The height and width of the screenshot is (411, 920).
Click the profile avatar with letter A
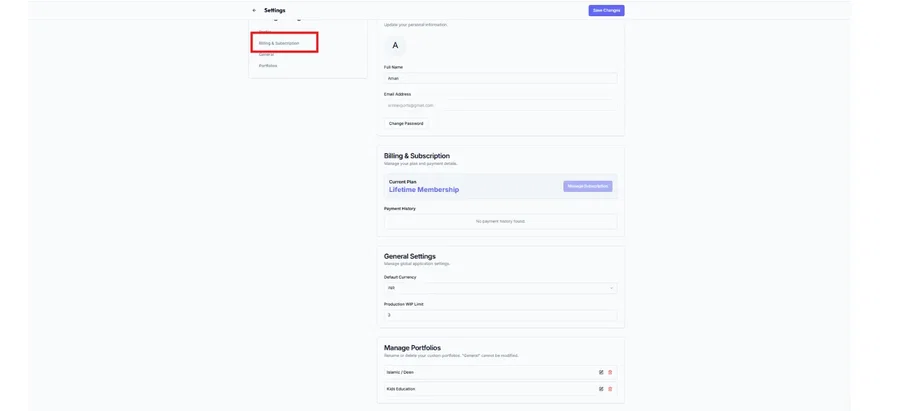[395, 45]
